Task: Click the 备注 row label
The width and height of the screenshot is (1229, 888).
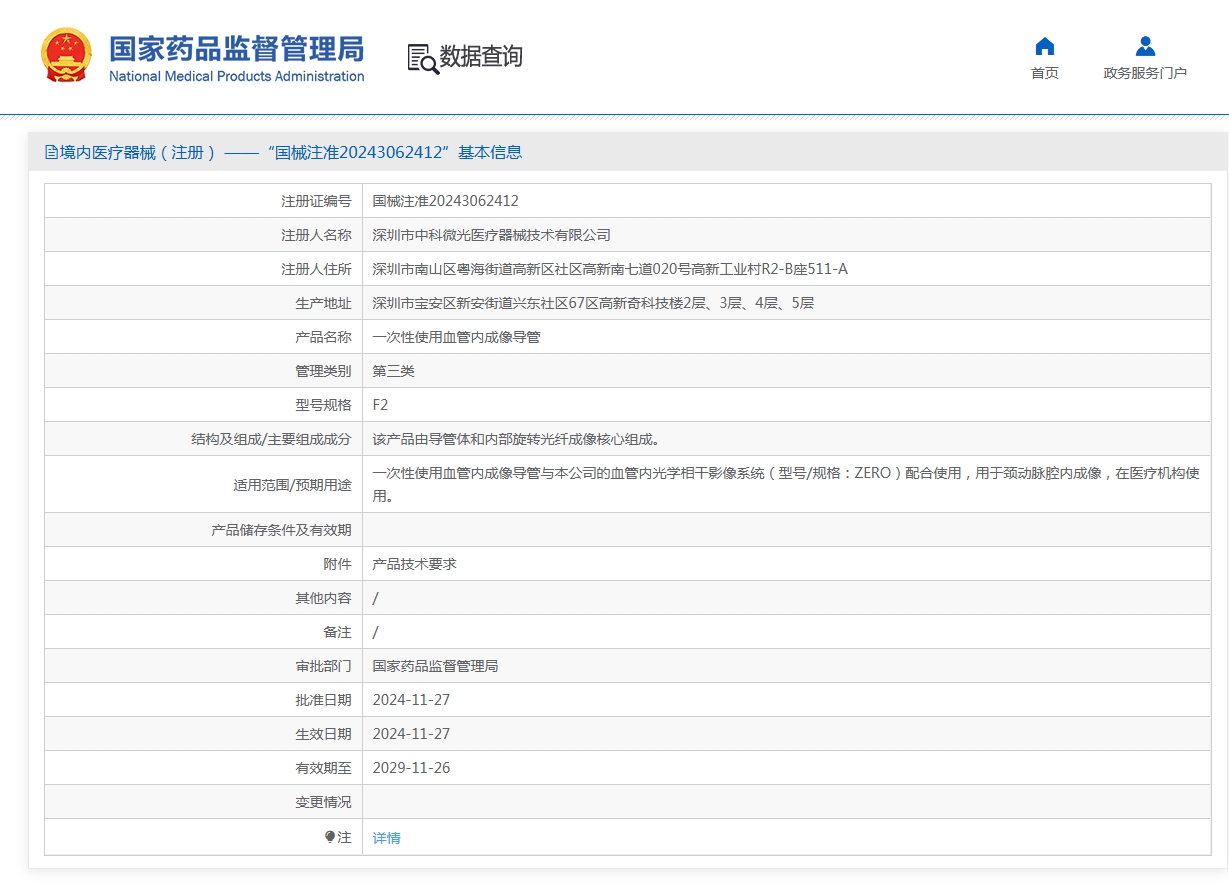Action: [338, 632]
